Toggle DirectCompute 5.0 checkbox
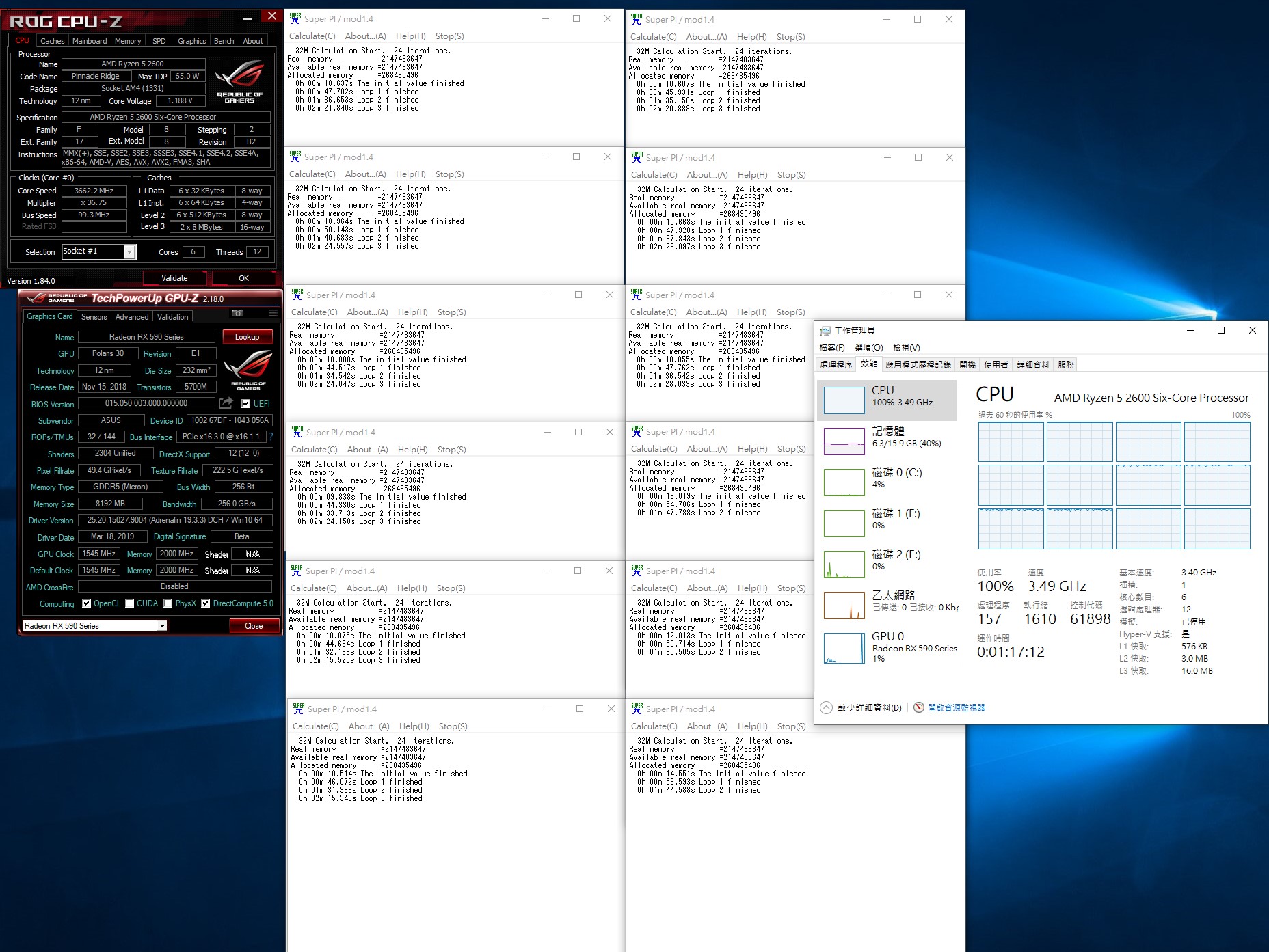Image resolution: width=1269 pixels, height=952 pixels. [x=205, y=603]
